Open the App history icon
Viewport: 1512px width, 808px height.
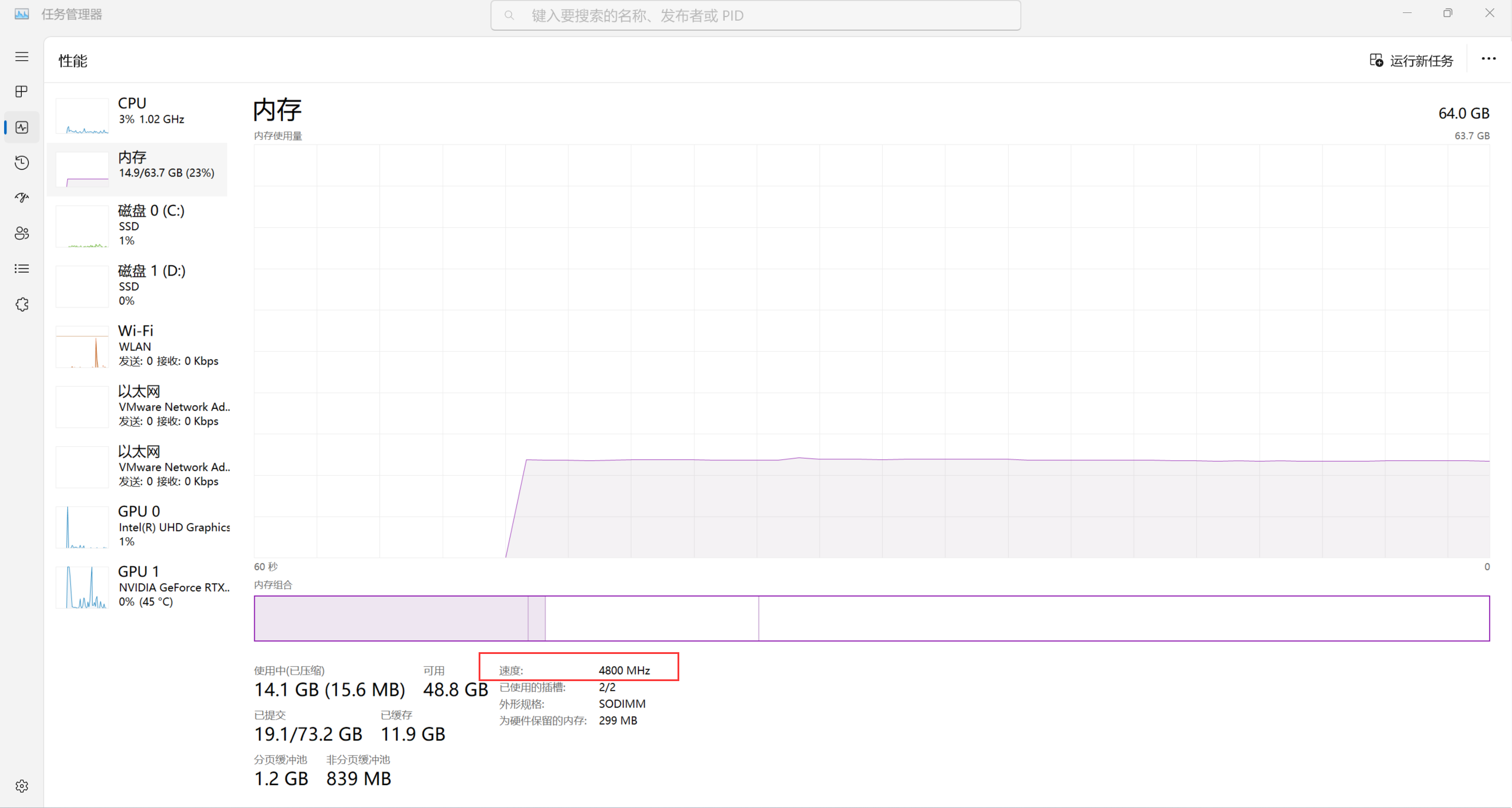22,163
